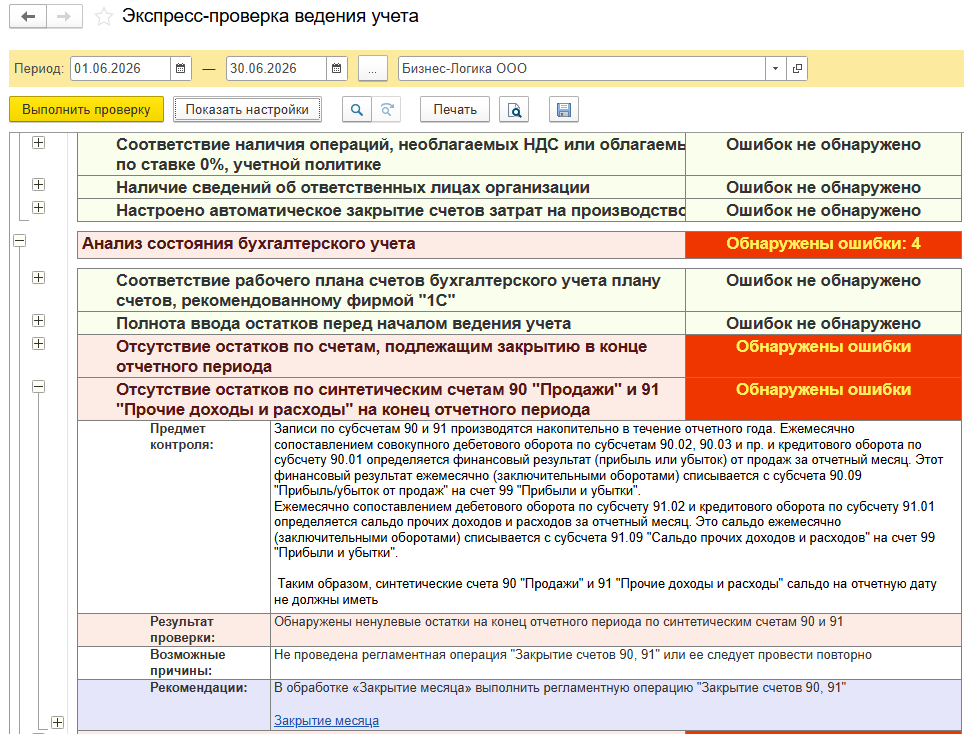The height and width of the screenshot is (734, 964).
Task: Click the organization field Бизнес-Логика ООО
Action: (582, 68)
